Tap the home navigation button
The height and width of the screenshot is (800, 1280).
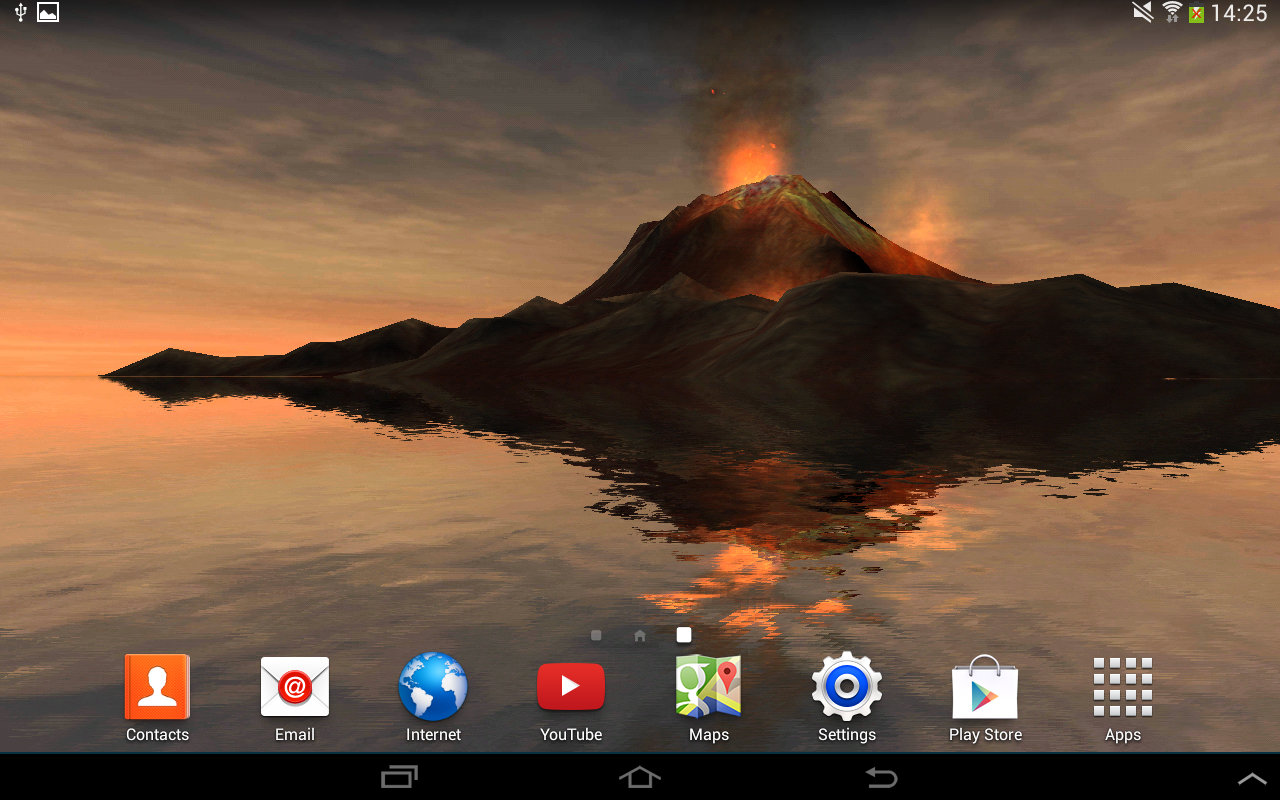coord(640,777)
